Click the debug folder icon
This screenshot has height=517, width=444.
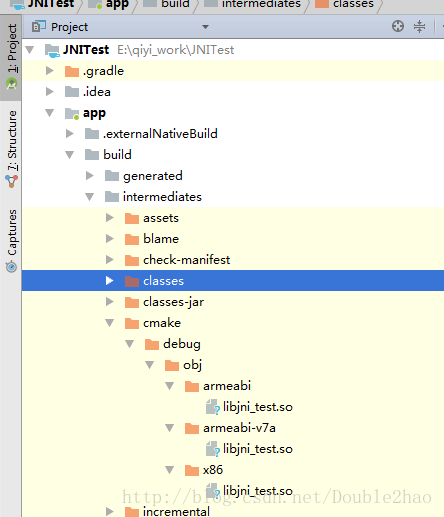point(152,344)
